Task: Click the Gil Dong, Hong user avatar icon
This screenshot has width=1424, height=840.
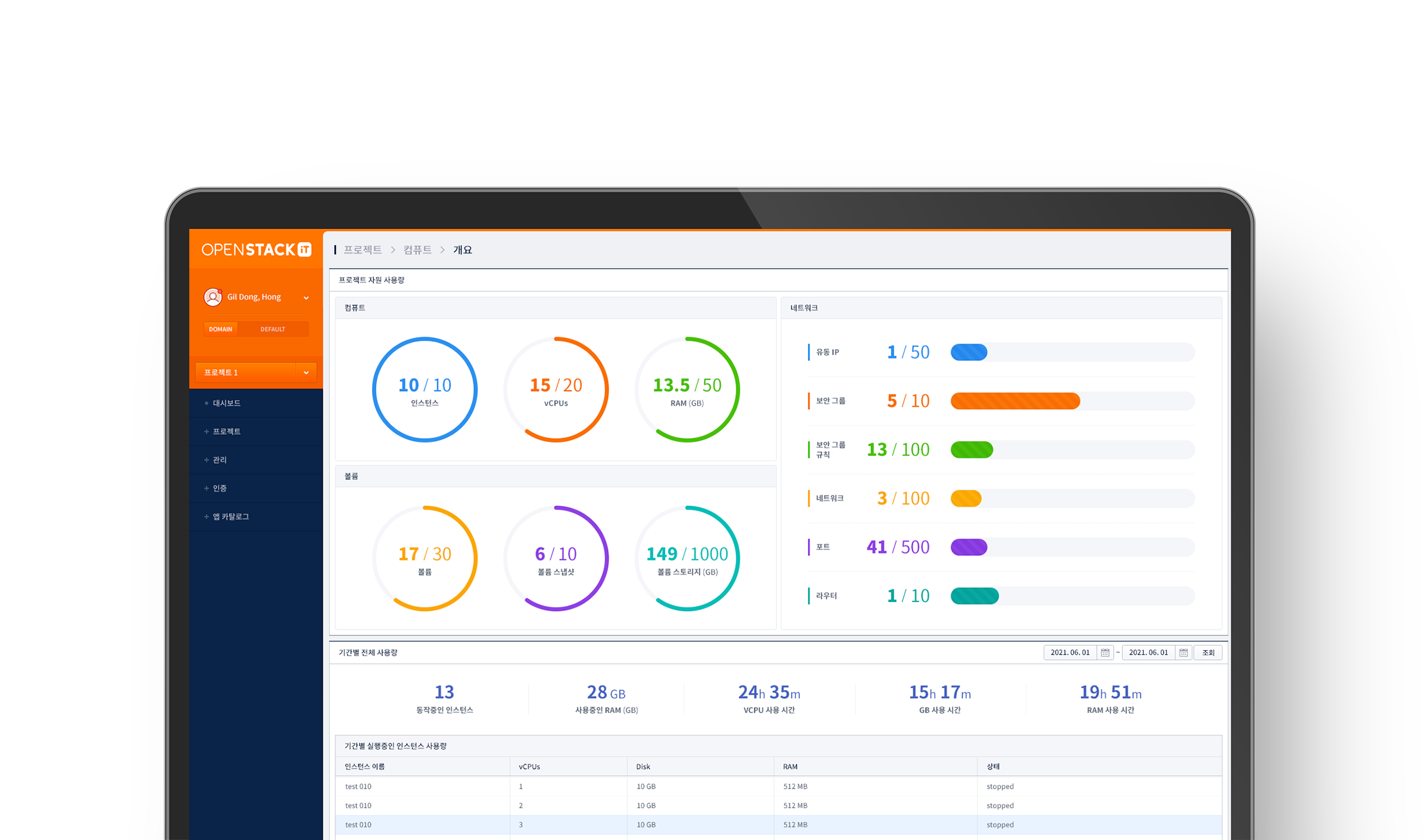Action: tap(212, 297)
